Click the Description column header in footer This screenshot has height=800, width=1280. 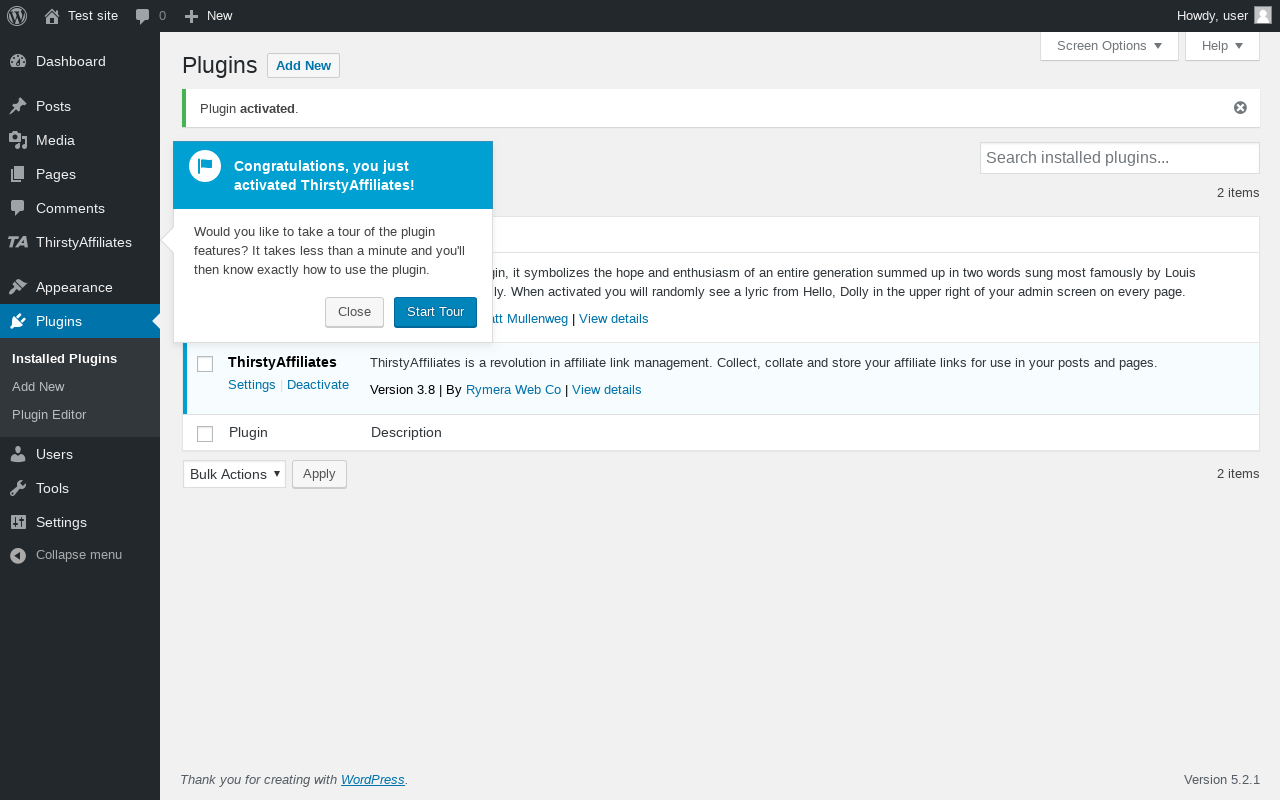pos(406,433)
